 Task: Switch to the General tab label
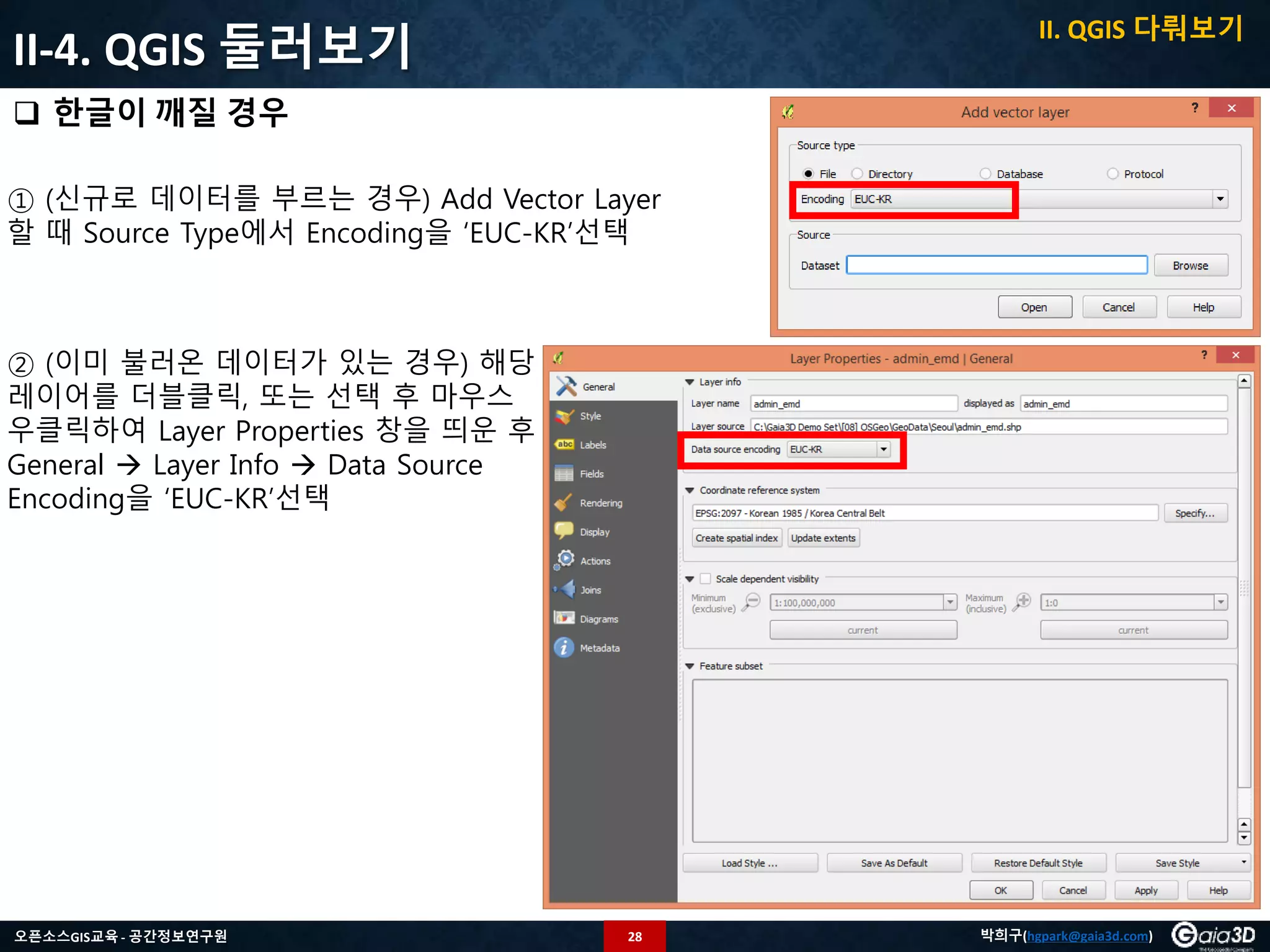pyautogui.click(x=598, y=387)
